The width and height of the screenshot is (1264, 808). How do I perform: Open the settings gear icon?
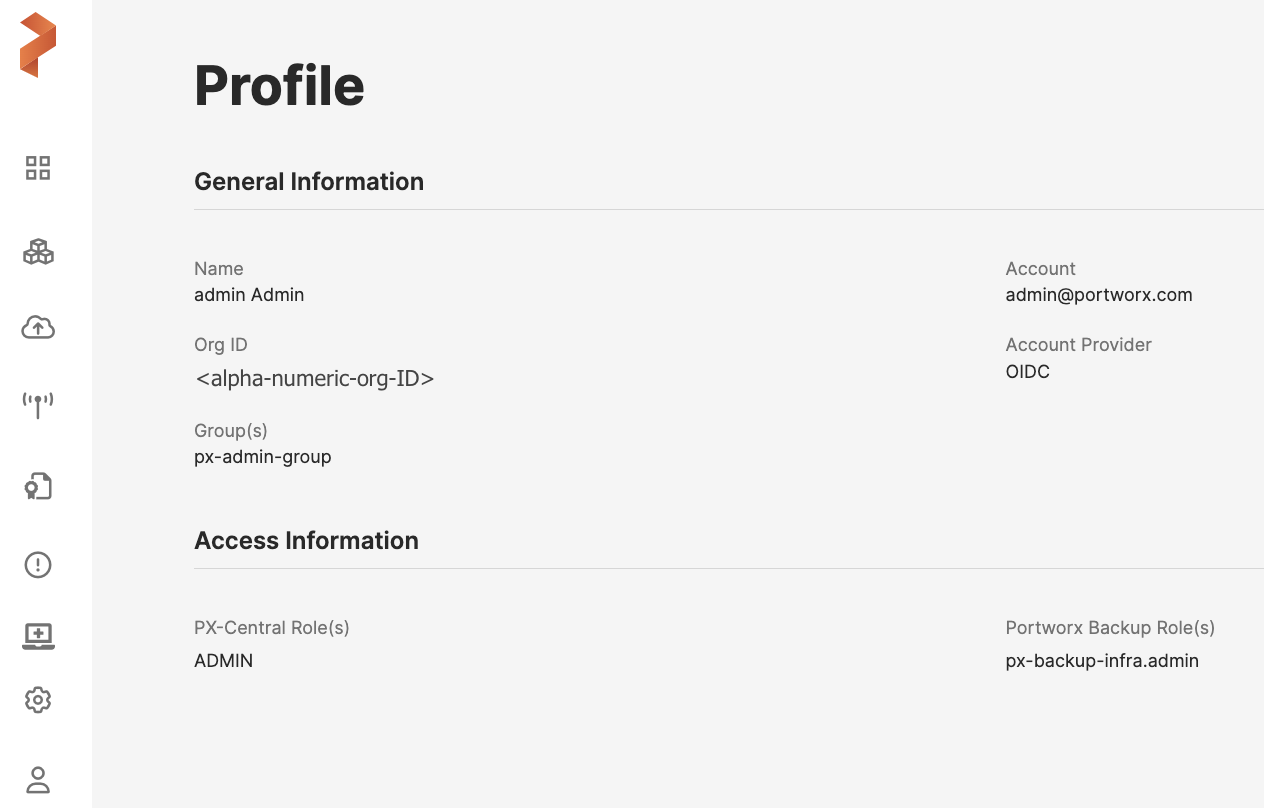[38, 700]
